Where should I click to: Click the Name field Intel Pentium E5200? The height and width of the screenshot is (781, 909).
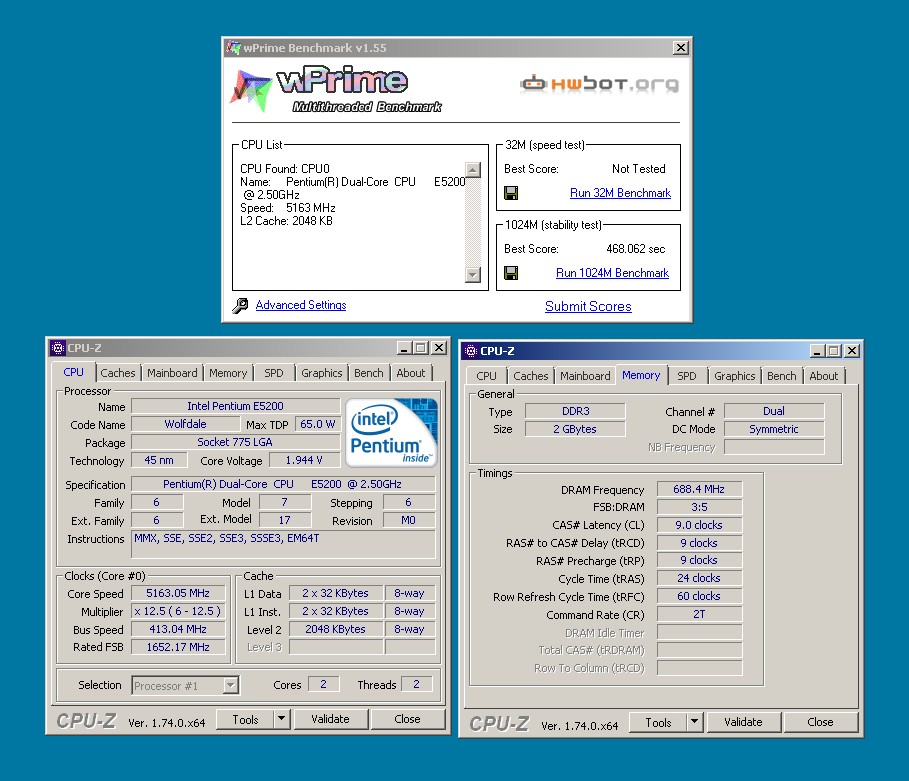pyautogui.click(x=235, y=406)
